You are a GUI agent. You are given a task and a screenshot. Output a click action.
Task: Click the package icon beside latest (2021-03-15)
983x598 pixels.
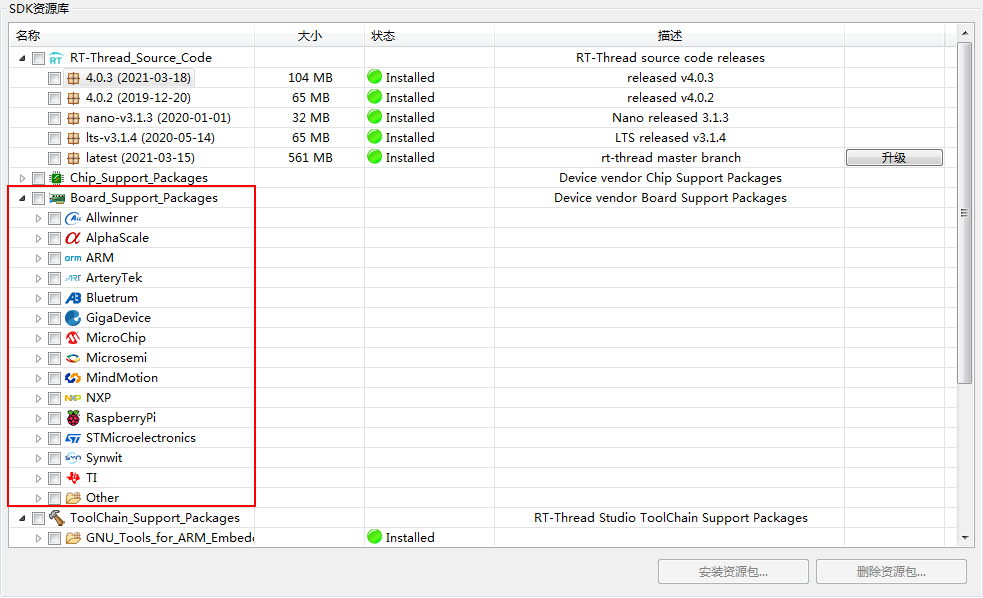[x=73, y=159]
